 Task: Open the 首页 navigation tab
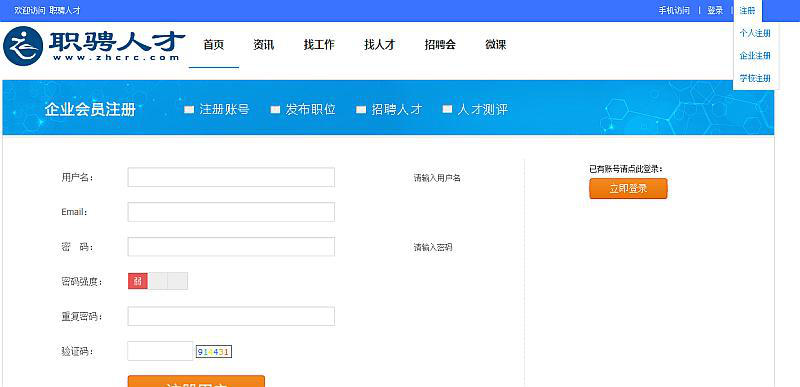[213, 45]
